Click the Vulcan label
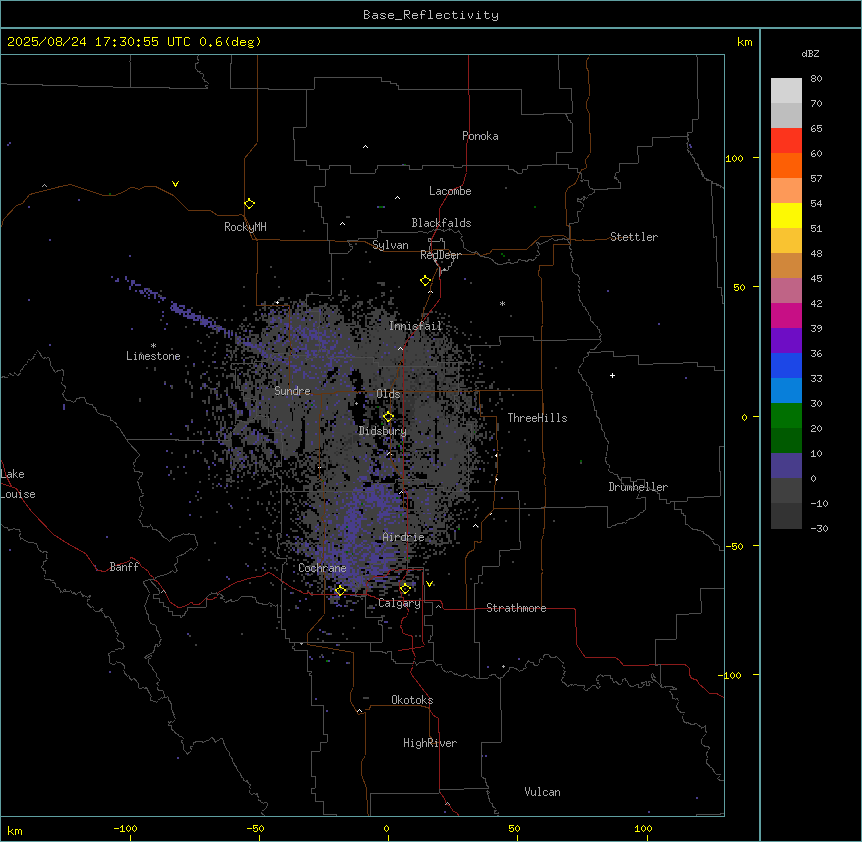 [543, 792]
